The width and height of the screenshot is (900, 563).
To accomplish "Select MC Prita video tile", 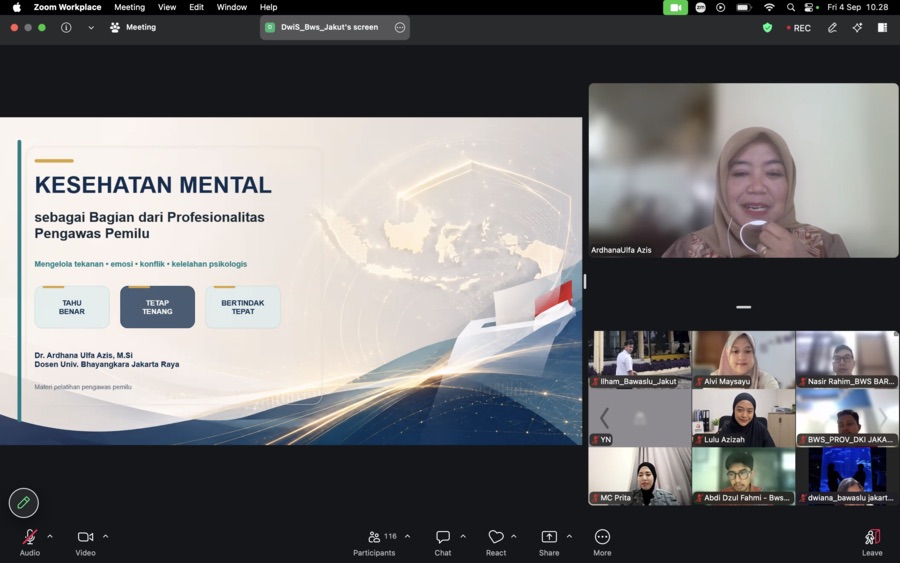I will pyautogui.click(x=639, y=476).
